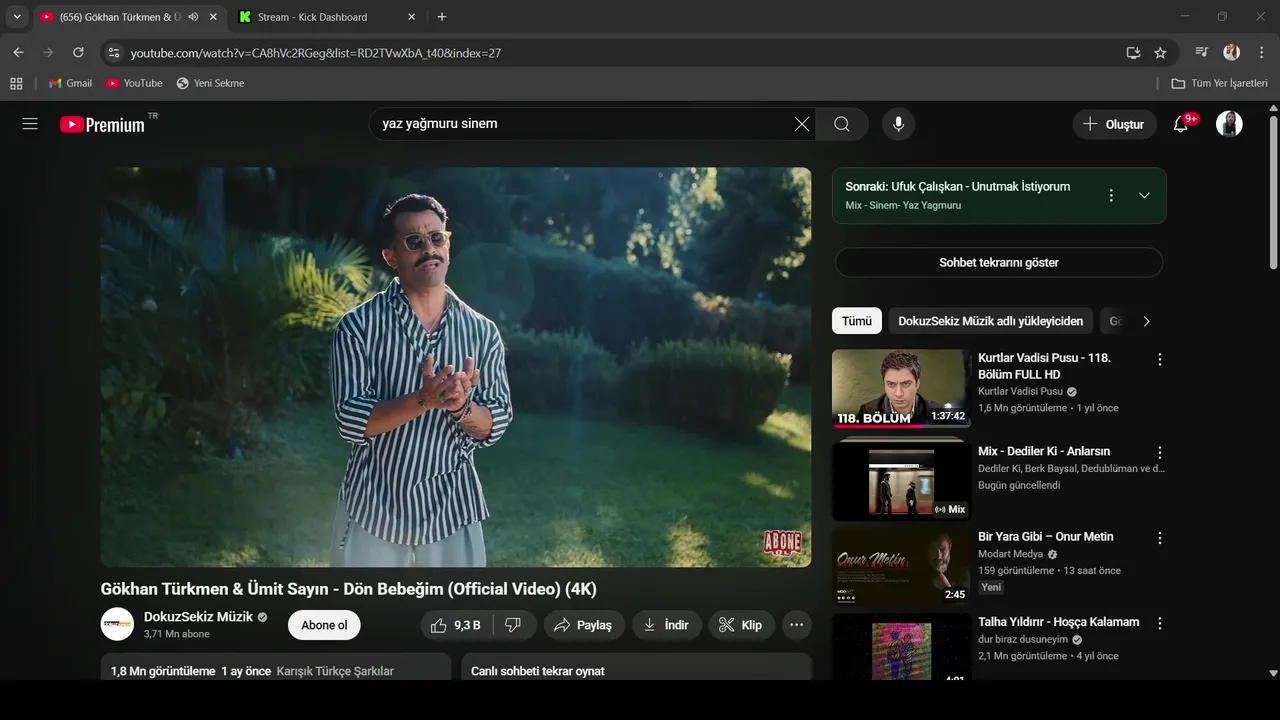Open the site information icon in address bar

[114, 52]
